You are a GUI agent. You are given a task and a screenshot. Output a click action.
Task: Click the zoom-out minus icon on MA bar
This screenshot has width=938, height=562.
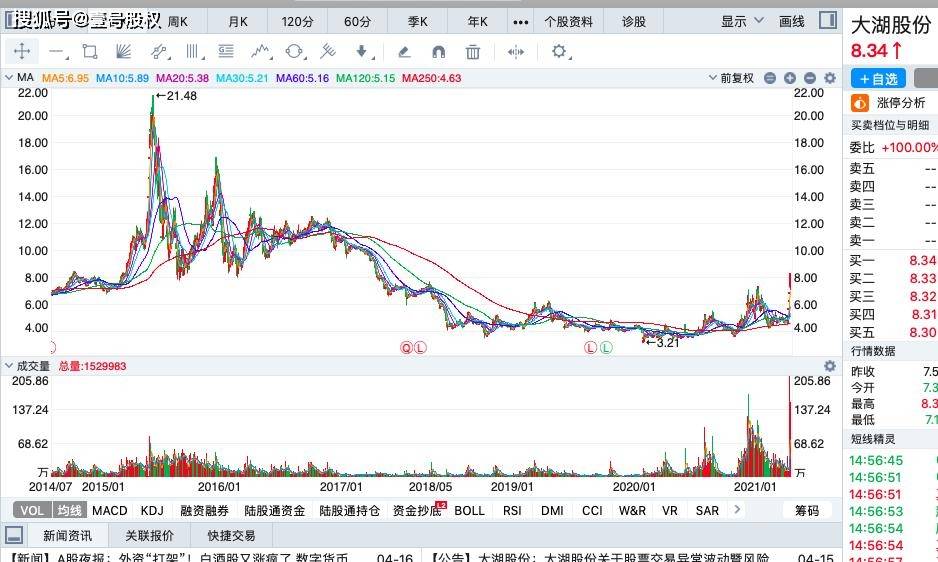[x=810, y=78]
